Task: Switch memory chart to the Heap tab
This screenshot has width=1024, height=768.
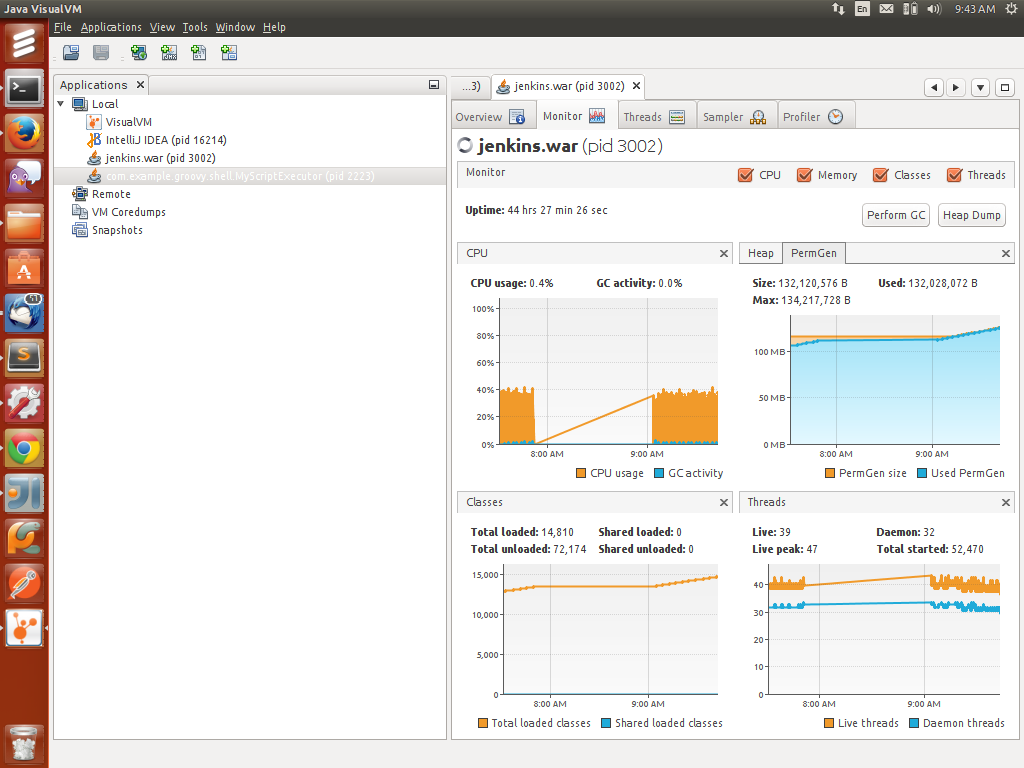Action: point(761,253)
